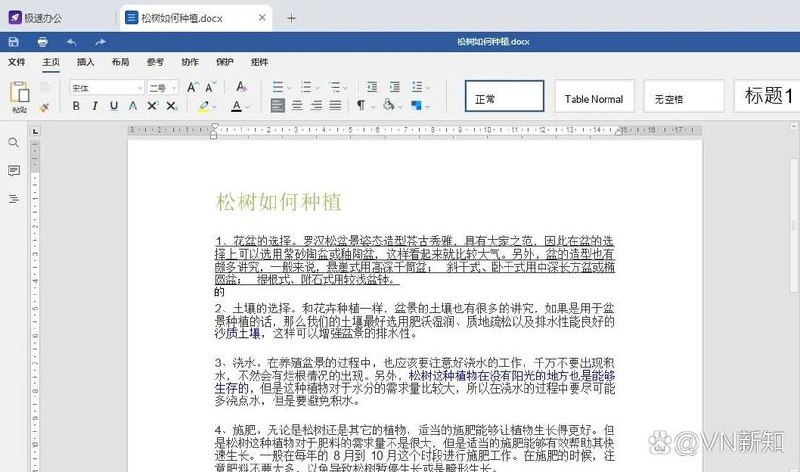
Task: Toggle Subscript formatting
Action: (x=171, y=106)
